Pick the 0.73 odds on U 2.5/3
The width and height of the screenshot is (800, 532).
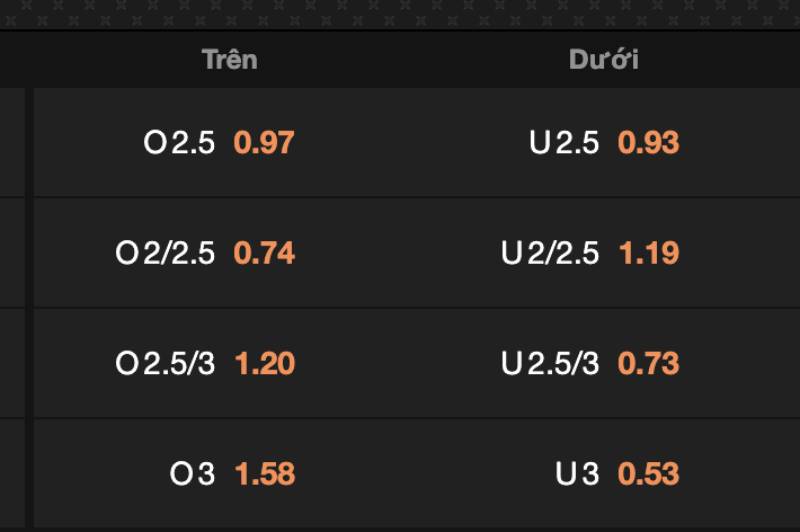click(x=648, y=364)
